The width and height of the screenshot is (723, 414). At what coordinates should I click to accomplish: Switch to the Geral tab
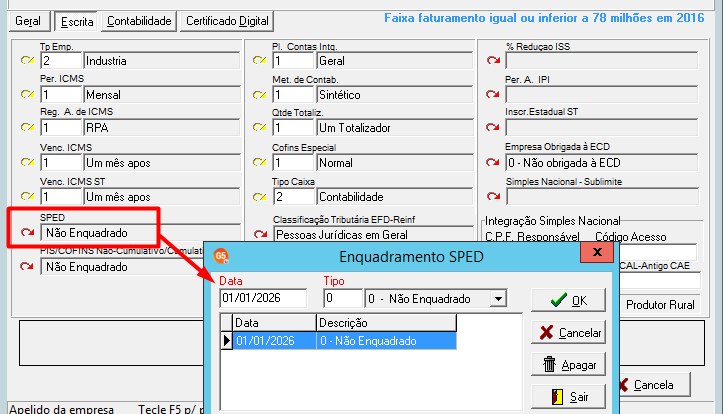coord(28,21)
